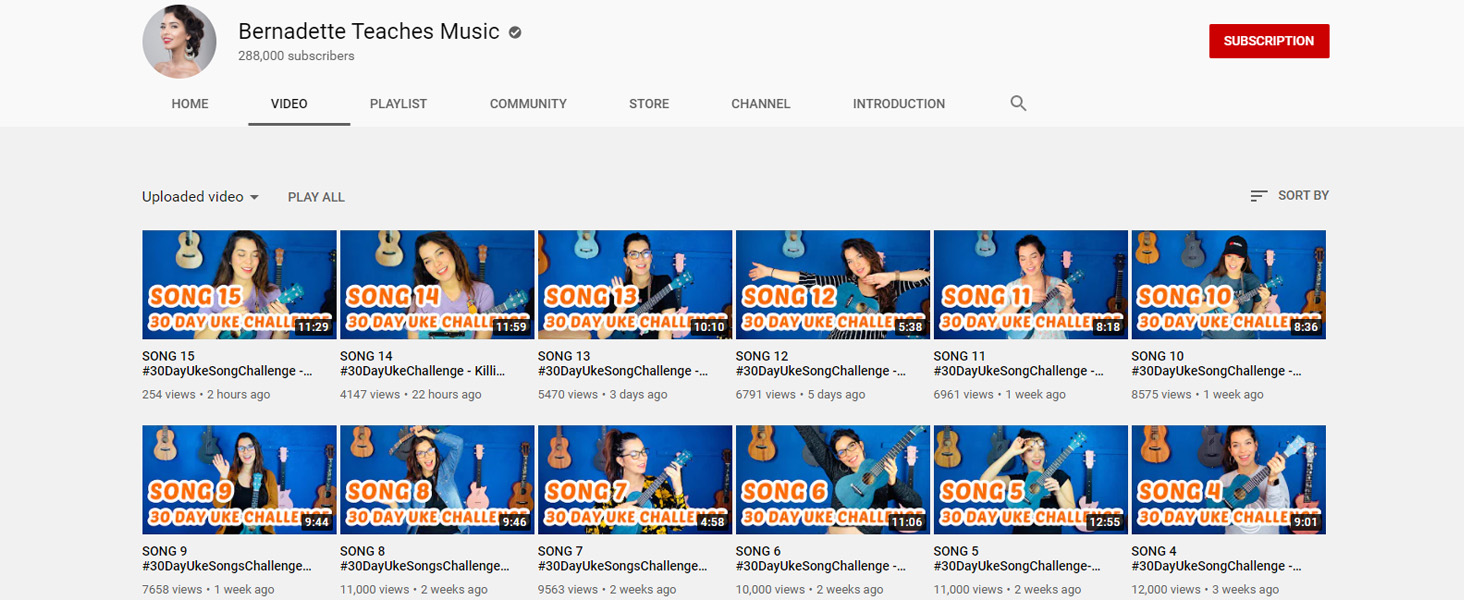The width and height of the screenshot is (1464, 600).
Task: Play the SONG 4 video thumbnail
Action: [1228, 480]
